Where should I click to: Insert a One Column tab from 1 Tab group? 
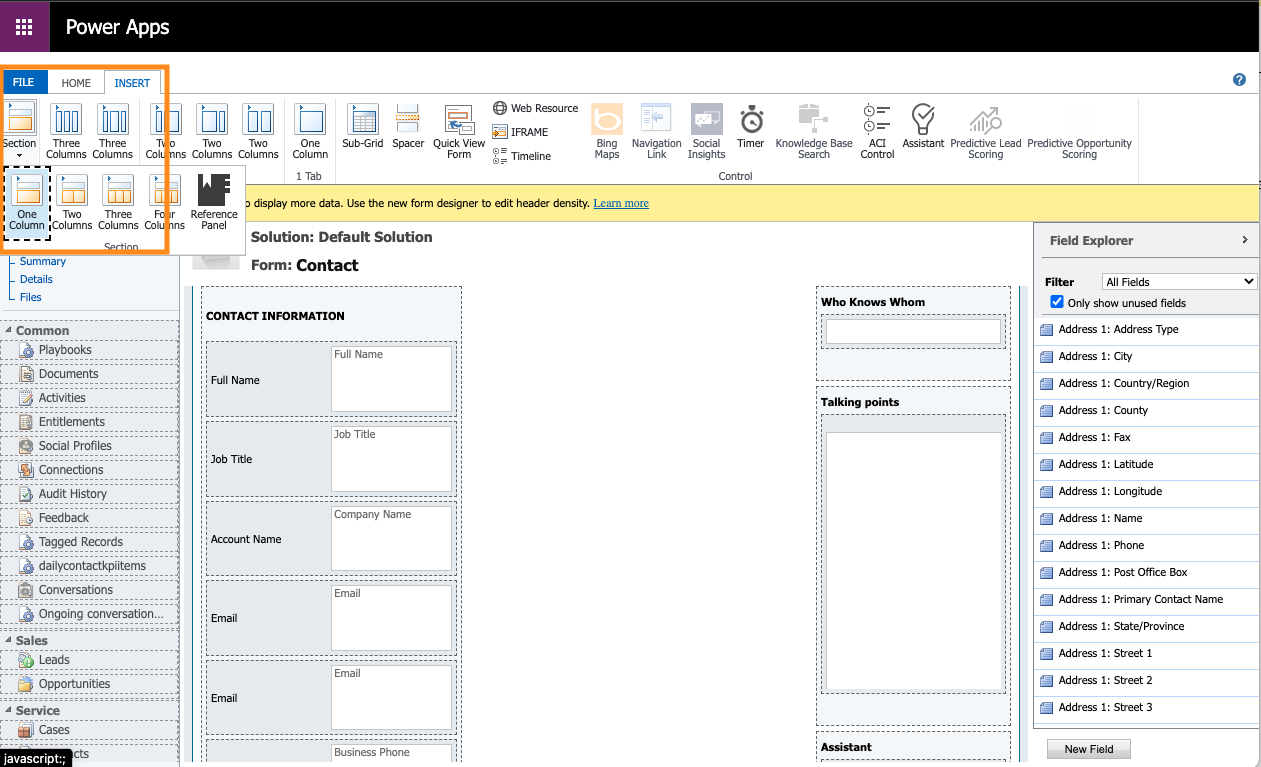(310, 132)
